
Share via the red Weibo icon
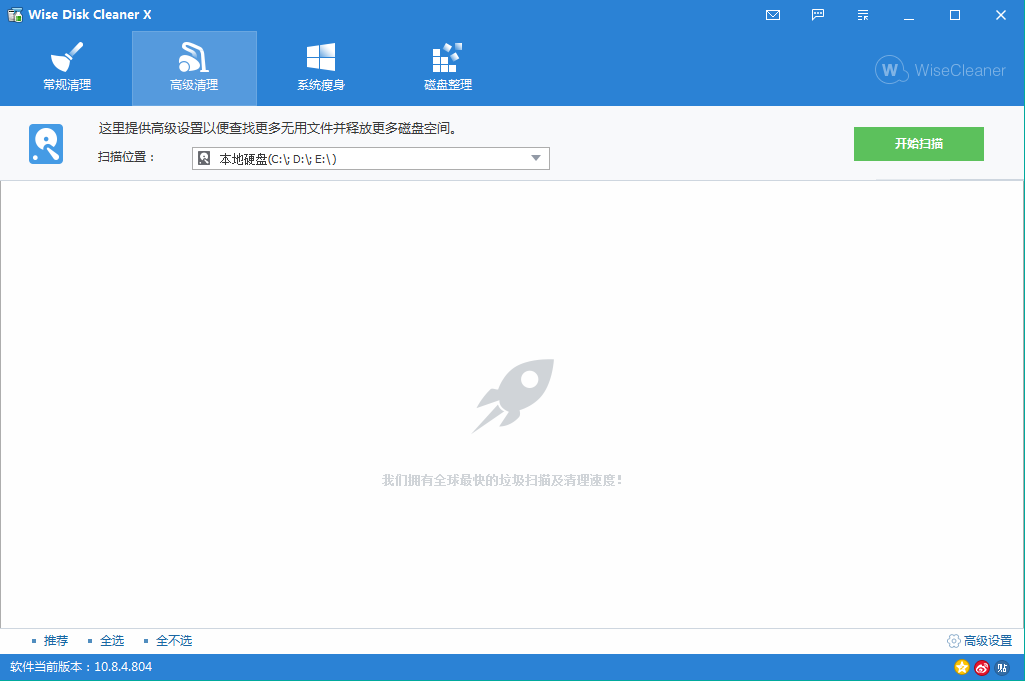tap(982, 667)
